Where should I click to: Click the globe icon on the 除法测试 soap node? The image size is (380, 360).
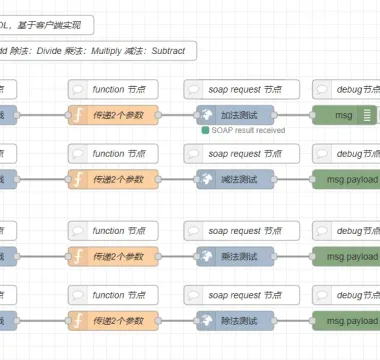tap(207, 321)
